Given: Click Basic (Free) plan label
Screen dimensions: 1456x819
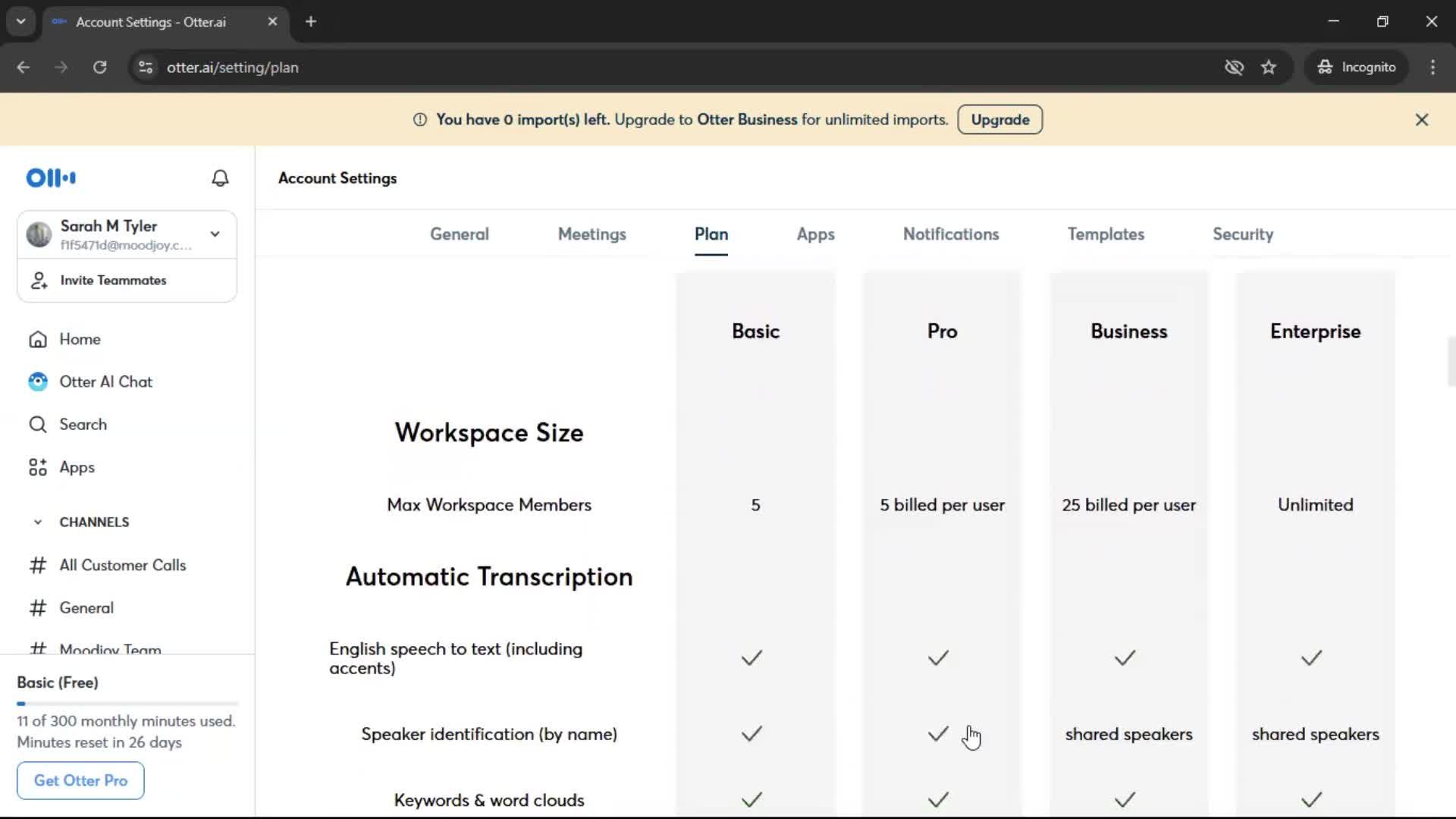Looking at the screenshot, I should click(58, 682).
